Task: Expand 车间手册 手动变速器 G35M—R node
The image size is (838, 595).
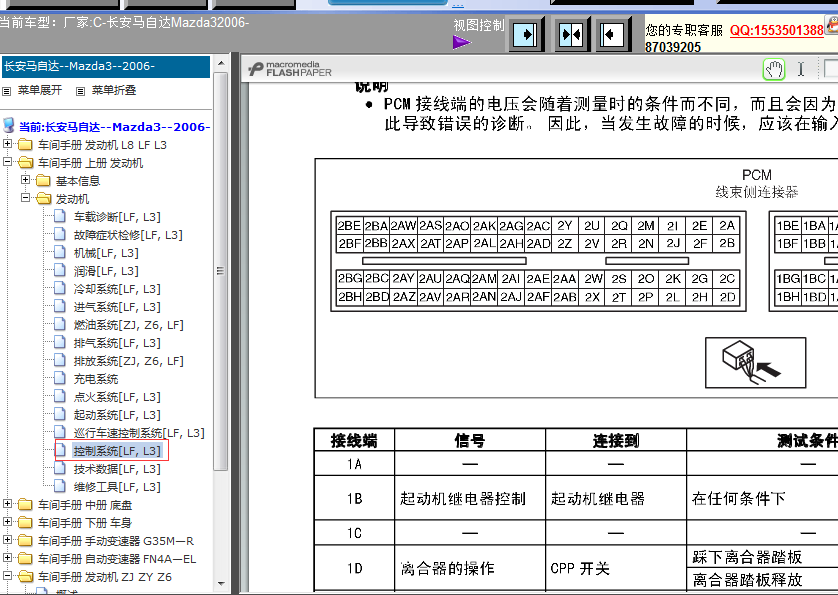Action: tap(7, 540)
